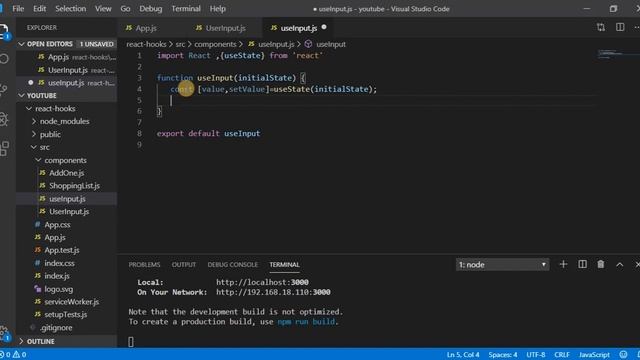Click the errors and warnings status indicator
The image size is (640, 360).
pos(13,355)
